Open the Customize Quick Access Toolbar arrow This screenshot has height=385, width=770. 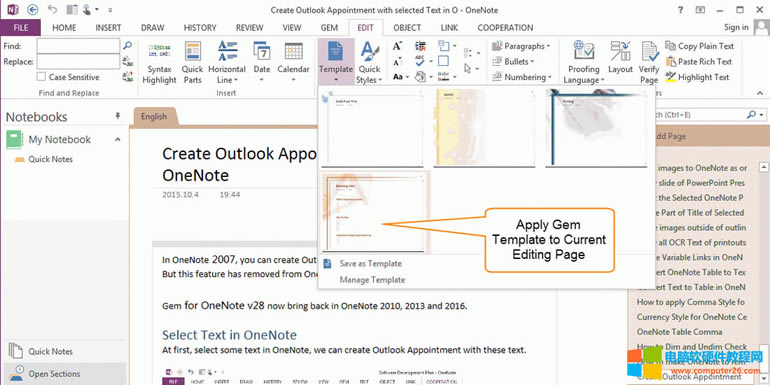click(110, 9)
